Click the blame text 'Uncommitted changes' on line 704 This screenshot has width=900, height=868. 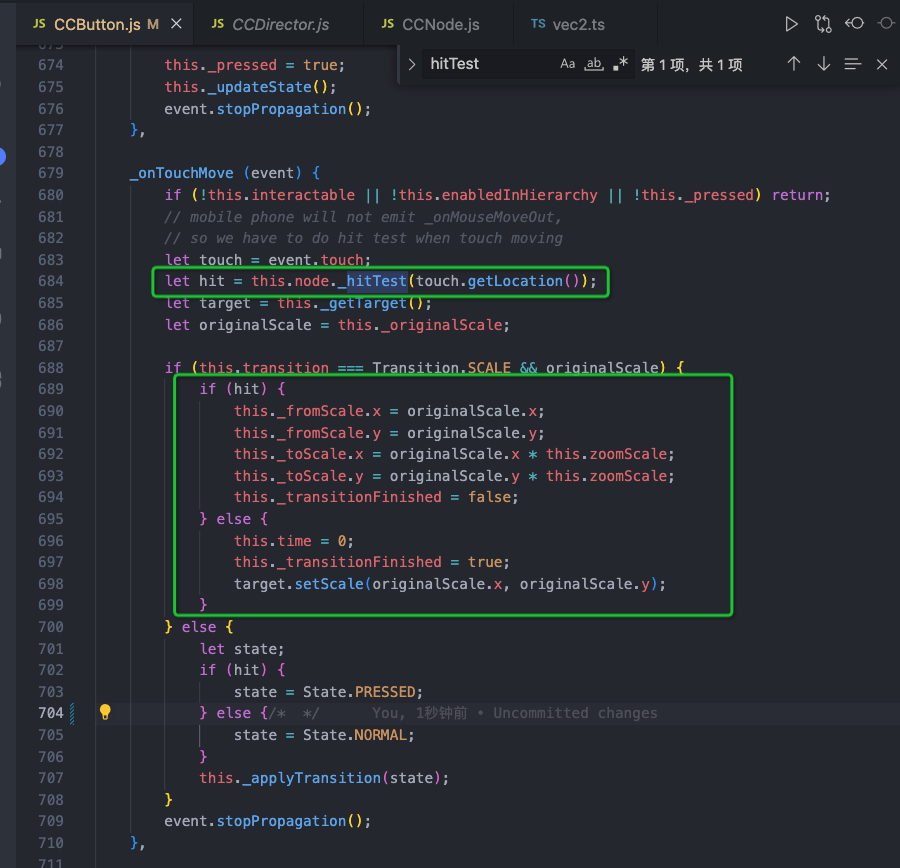click(x=575, y=714)
